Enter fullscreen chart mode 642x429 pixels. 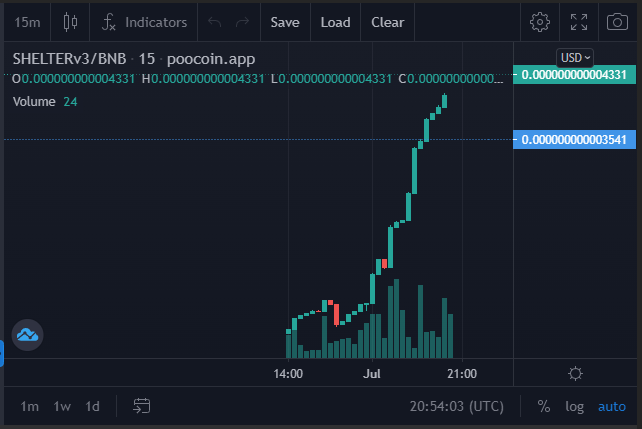(x=579, y=22)
